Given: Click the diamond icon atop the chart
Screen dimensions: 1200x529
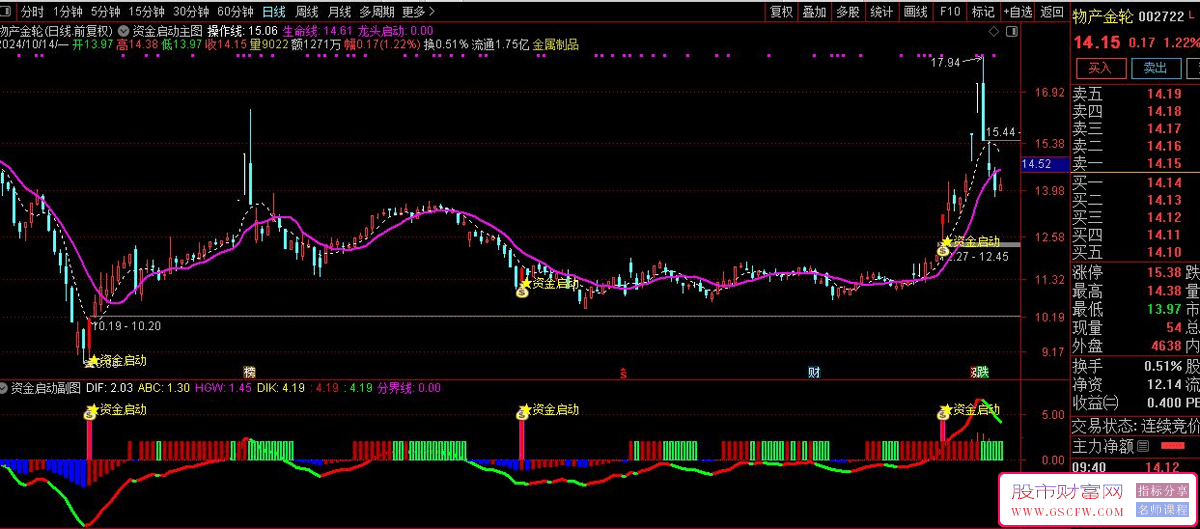Looking at the screenshot, I should pos(993,32).
